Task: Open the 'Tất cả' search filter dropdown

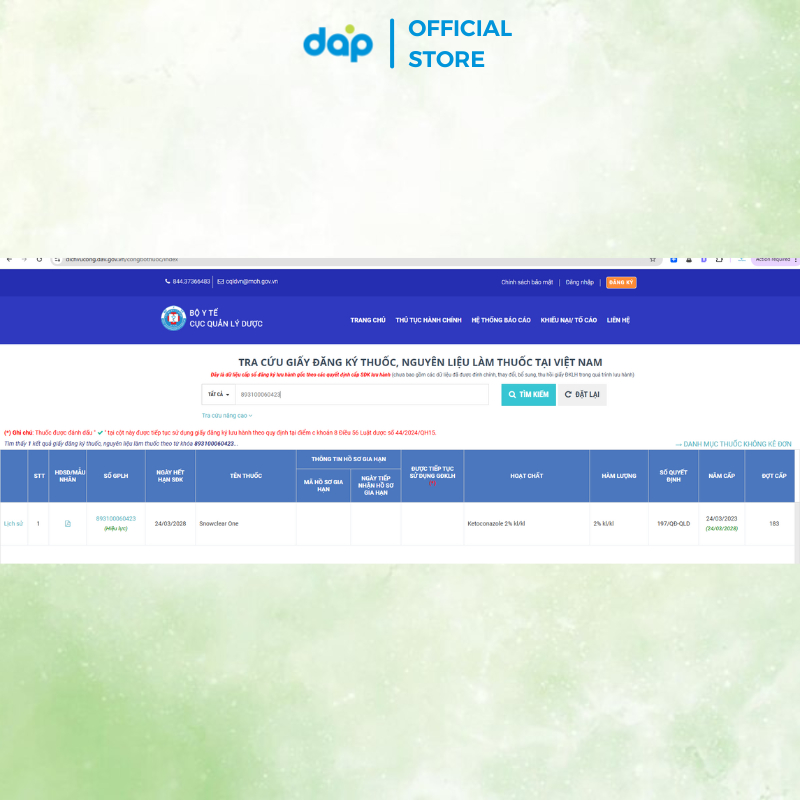Action: tap(219, 395)
